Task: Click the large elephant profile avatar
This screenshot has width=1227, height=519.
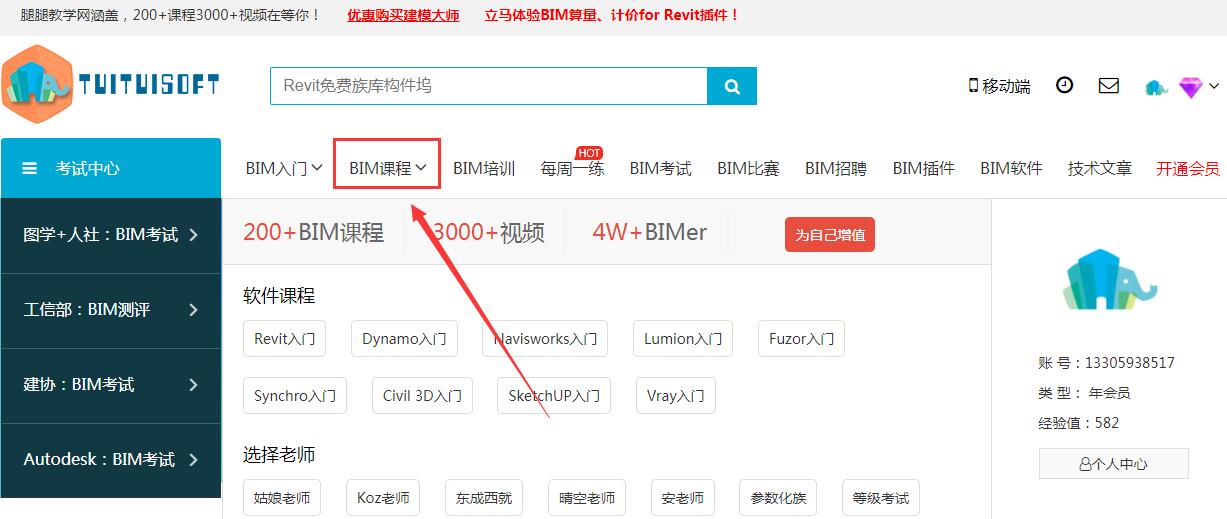Action: [1110, 279]
